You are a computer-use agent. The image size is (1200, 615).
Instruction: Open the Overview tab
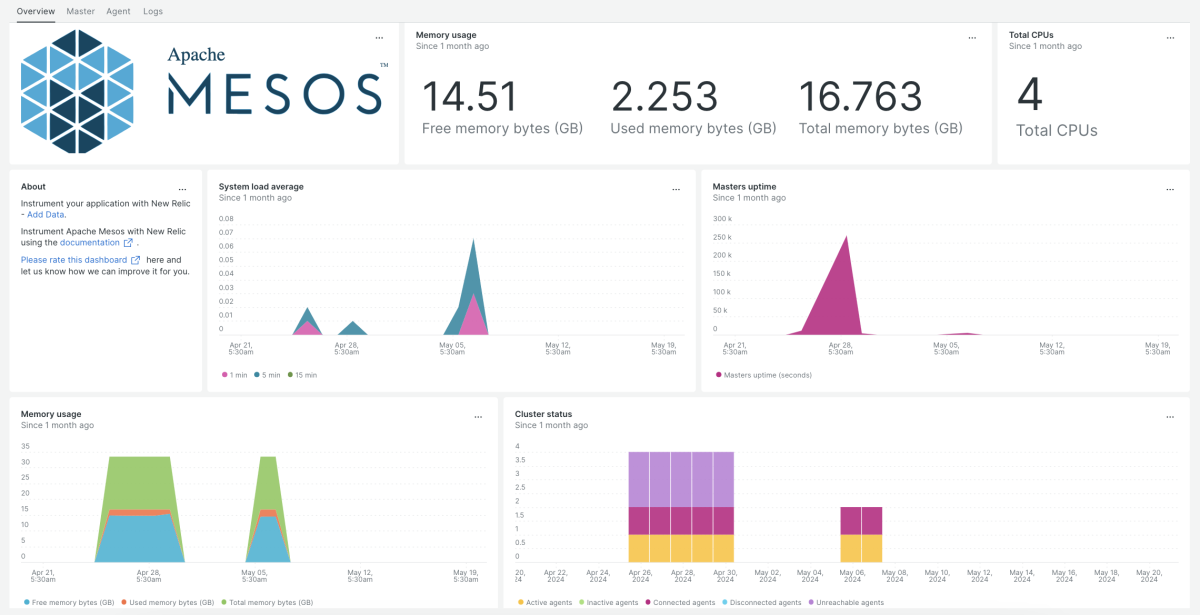[36, 11]
